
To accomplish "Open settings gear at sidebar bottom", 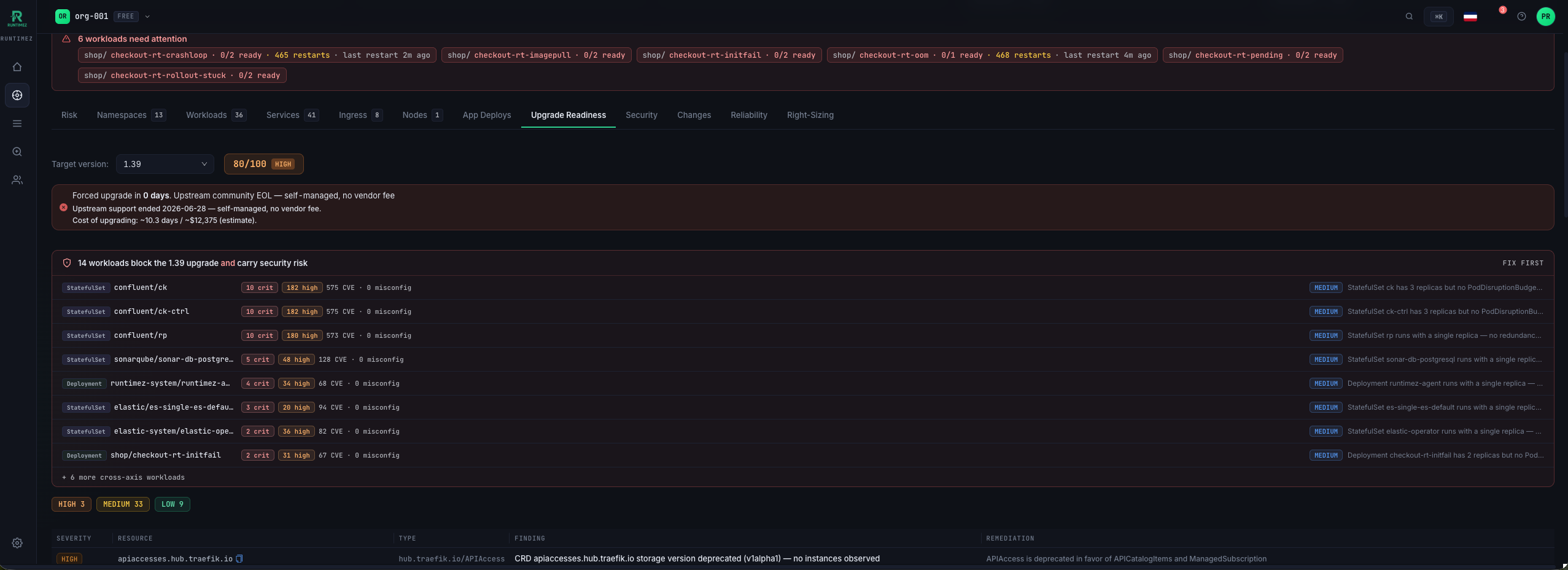I will pyautogui.click(x=17, y=543).
